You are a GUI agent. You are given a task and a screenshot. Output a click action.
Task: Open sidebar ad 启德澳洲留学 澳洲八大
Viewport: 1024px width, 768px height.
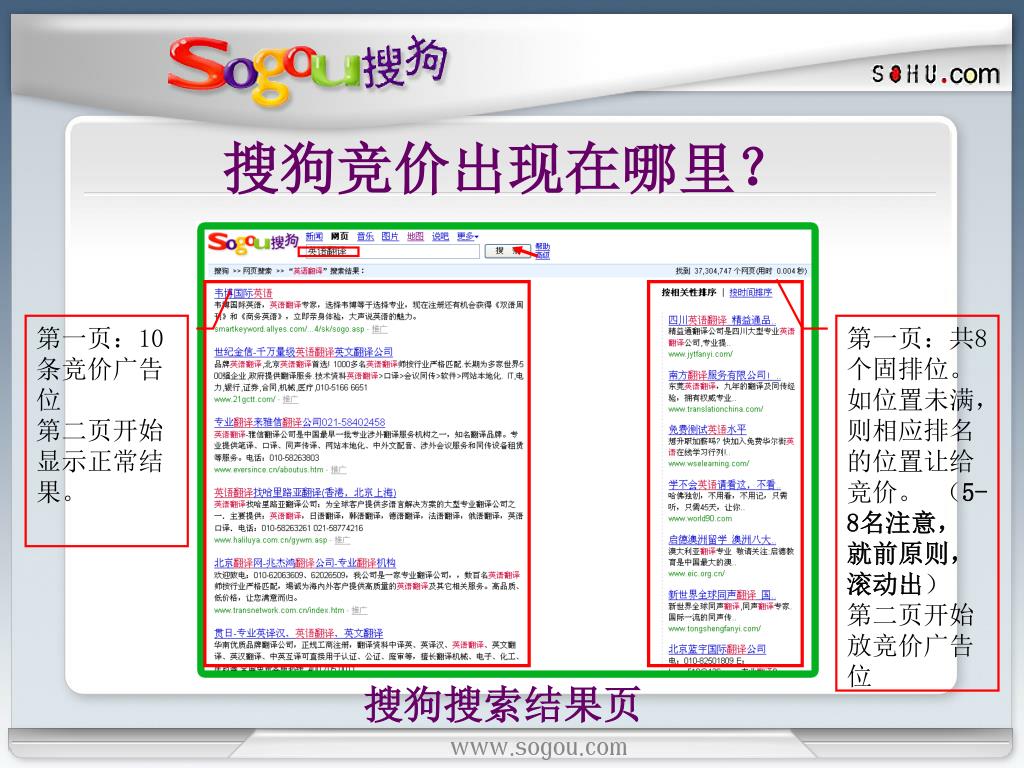point(722,540)
